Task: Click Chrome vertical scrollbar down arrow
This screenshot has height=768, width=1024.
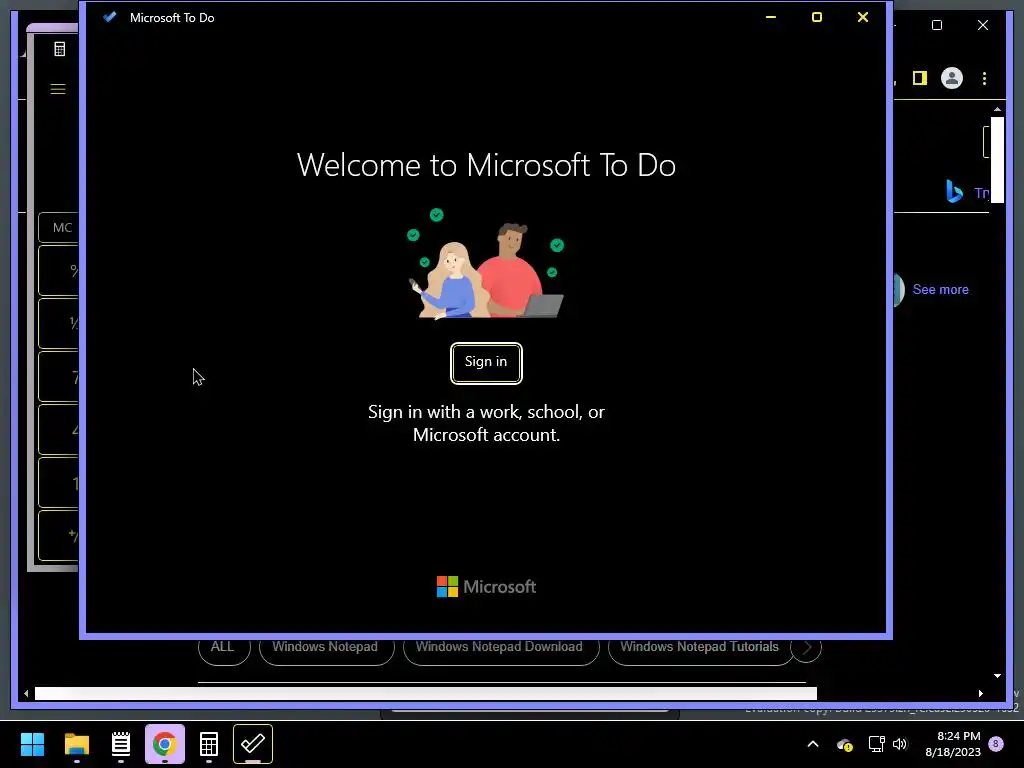Action: [x=997, y=676]
